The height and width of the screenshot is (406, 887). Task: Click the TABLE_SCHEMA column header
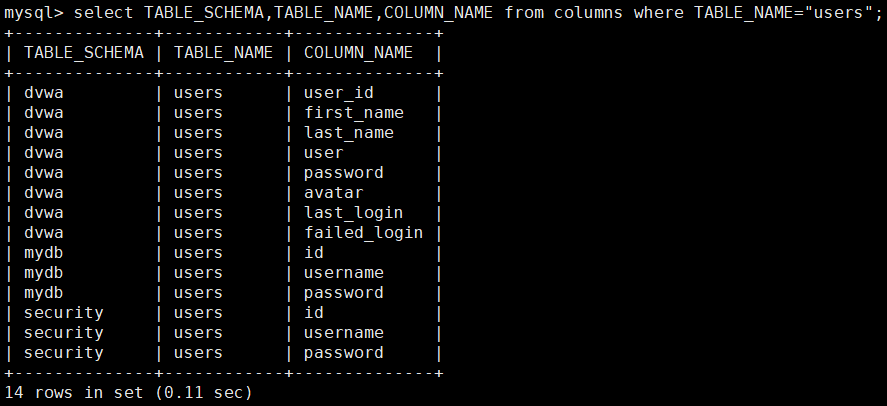tap(84, 52)
